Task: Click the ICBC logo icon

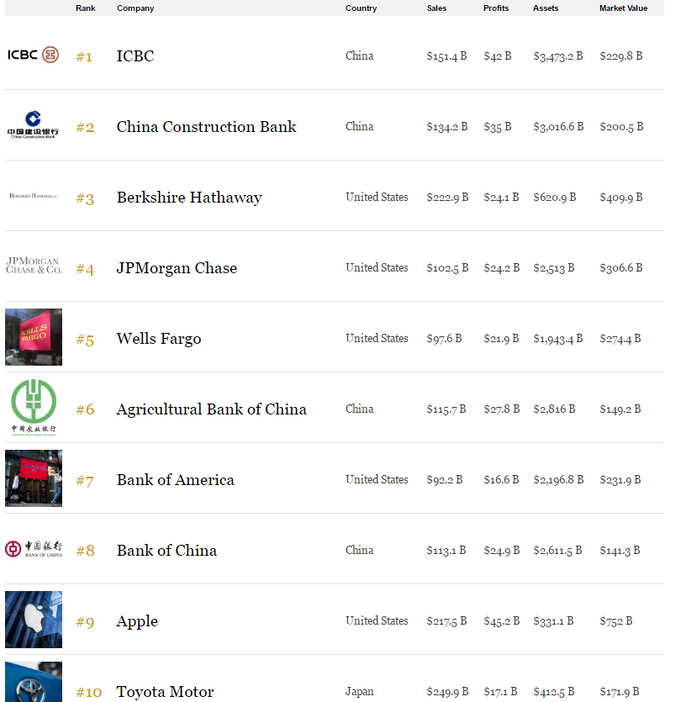Action: (x=33, y=54)
